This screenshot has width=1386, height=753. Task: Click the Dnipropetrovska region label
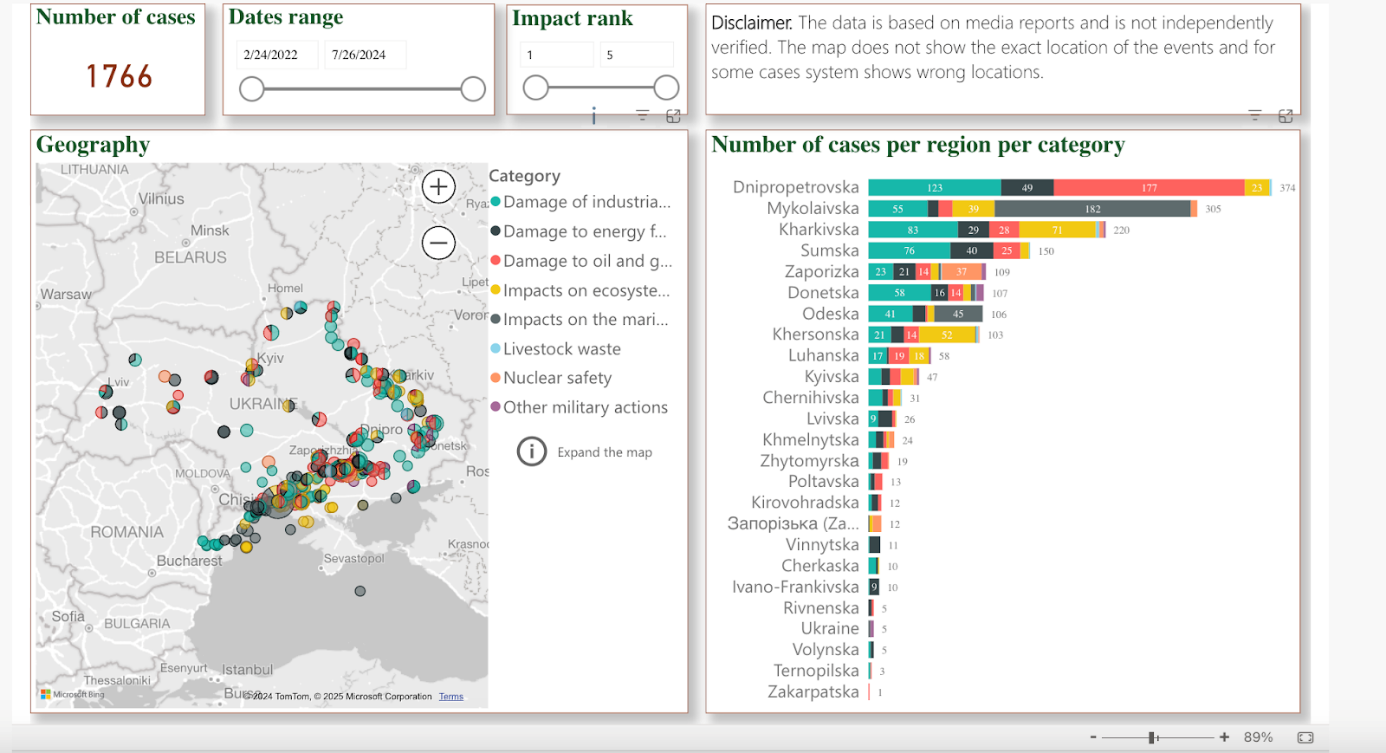click(796, 187)
